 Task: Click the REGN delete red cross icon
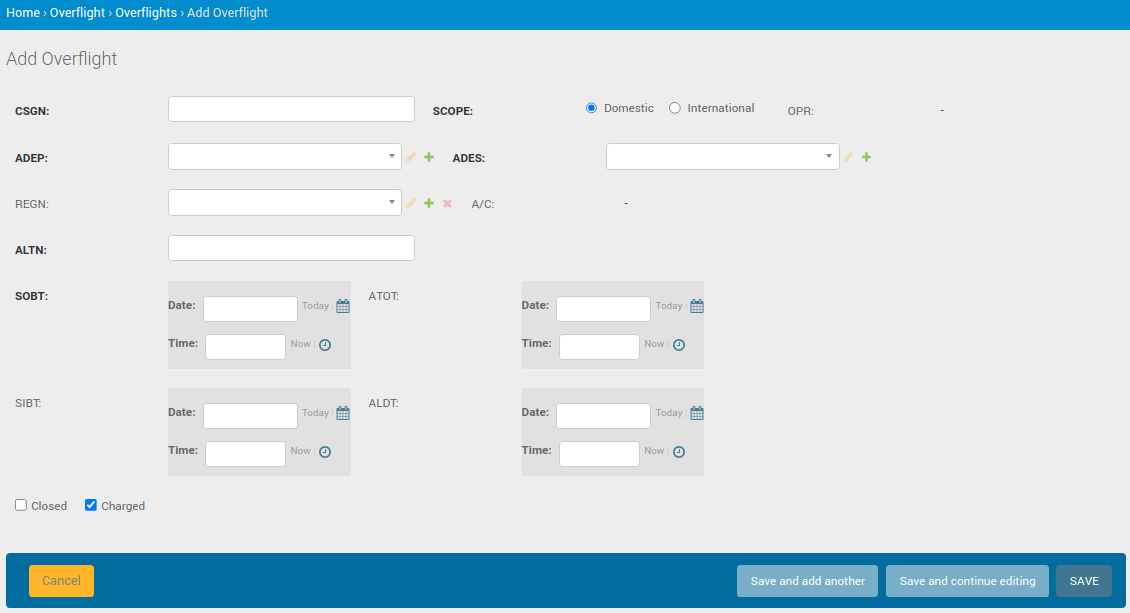[448, 203]
